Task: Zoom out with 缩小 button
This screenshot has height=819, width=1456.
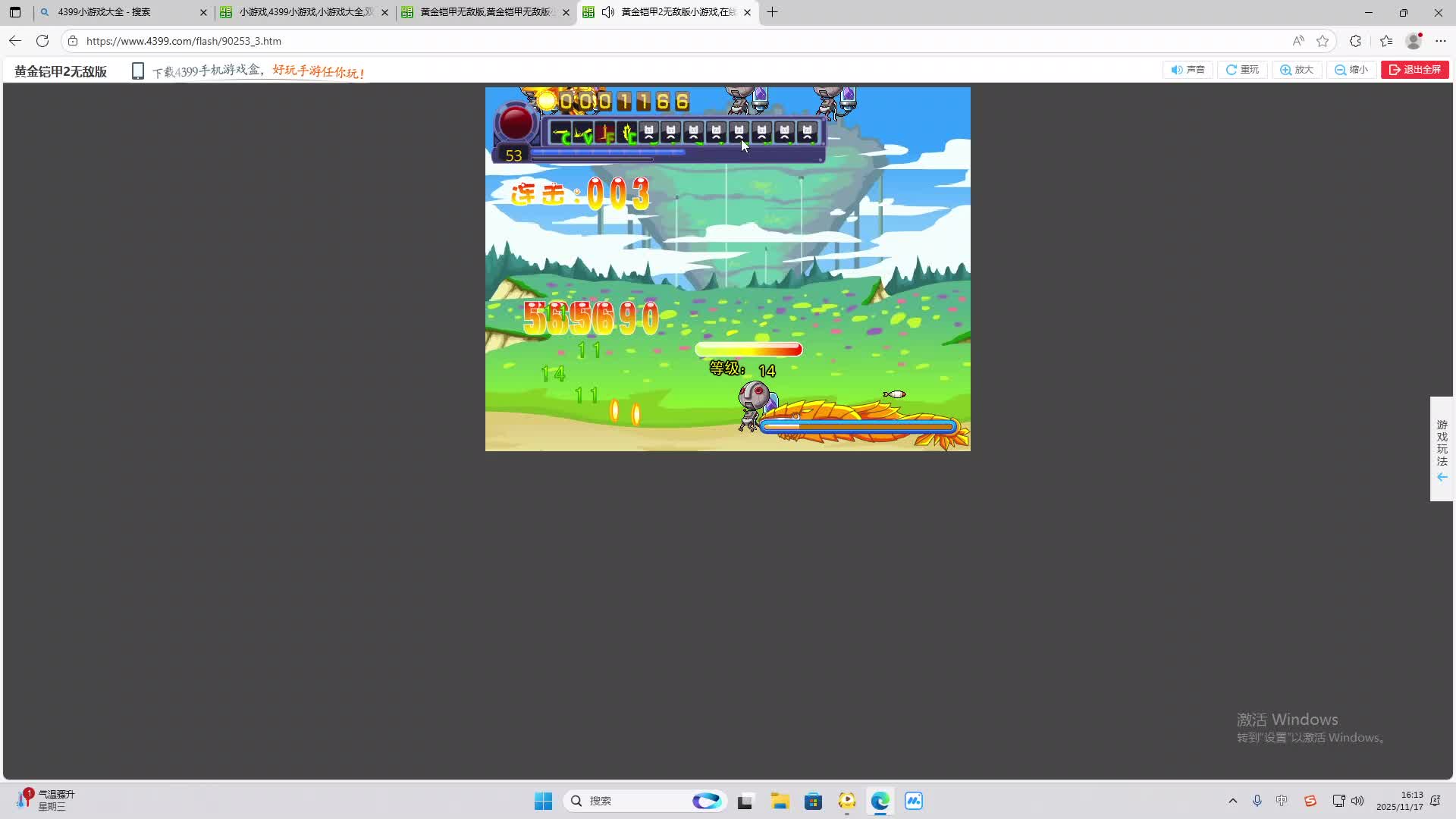Action: (x=1351, y=70)
